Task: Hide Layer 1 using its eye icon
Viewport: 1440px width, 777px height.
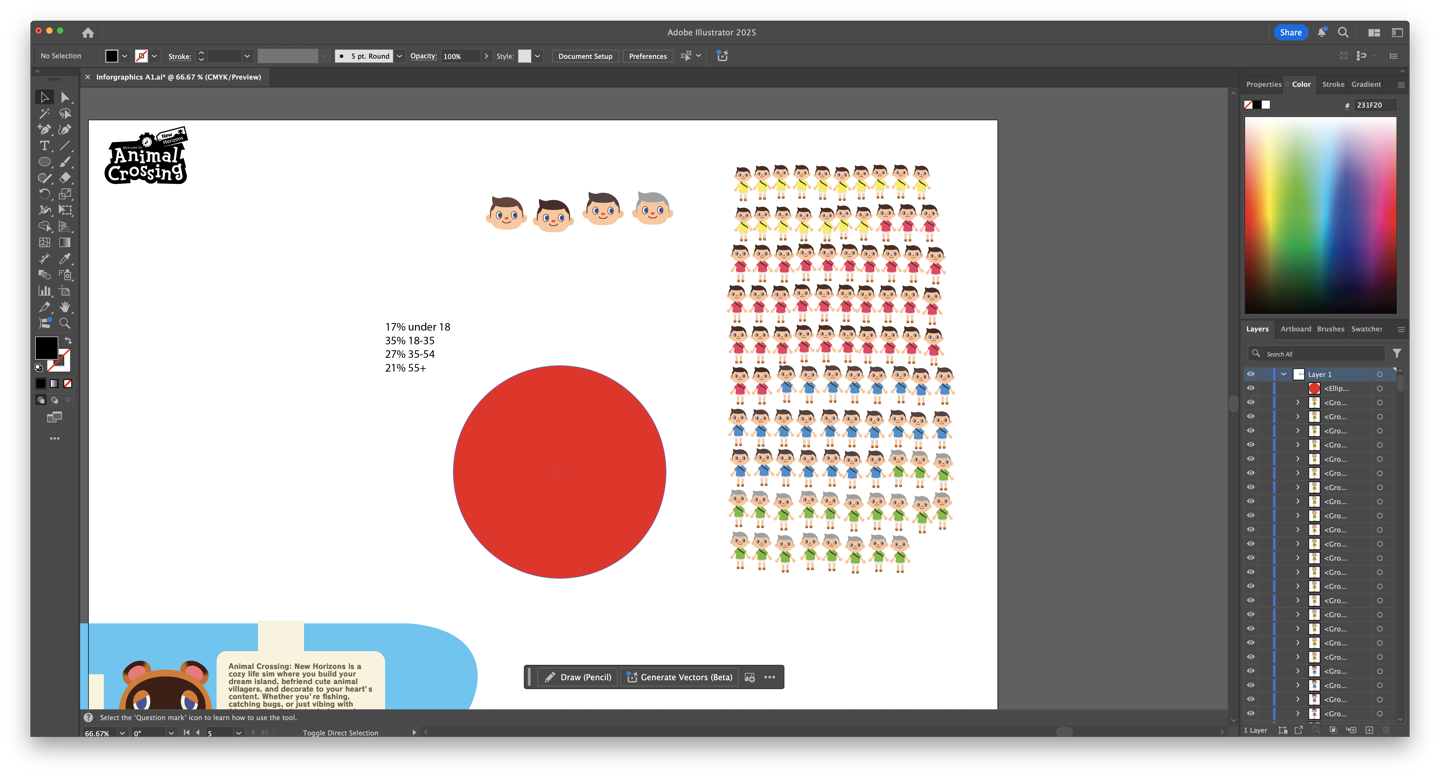Action: pos(1250,374)
